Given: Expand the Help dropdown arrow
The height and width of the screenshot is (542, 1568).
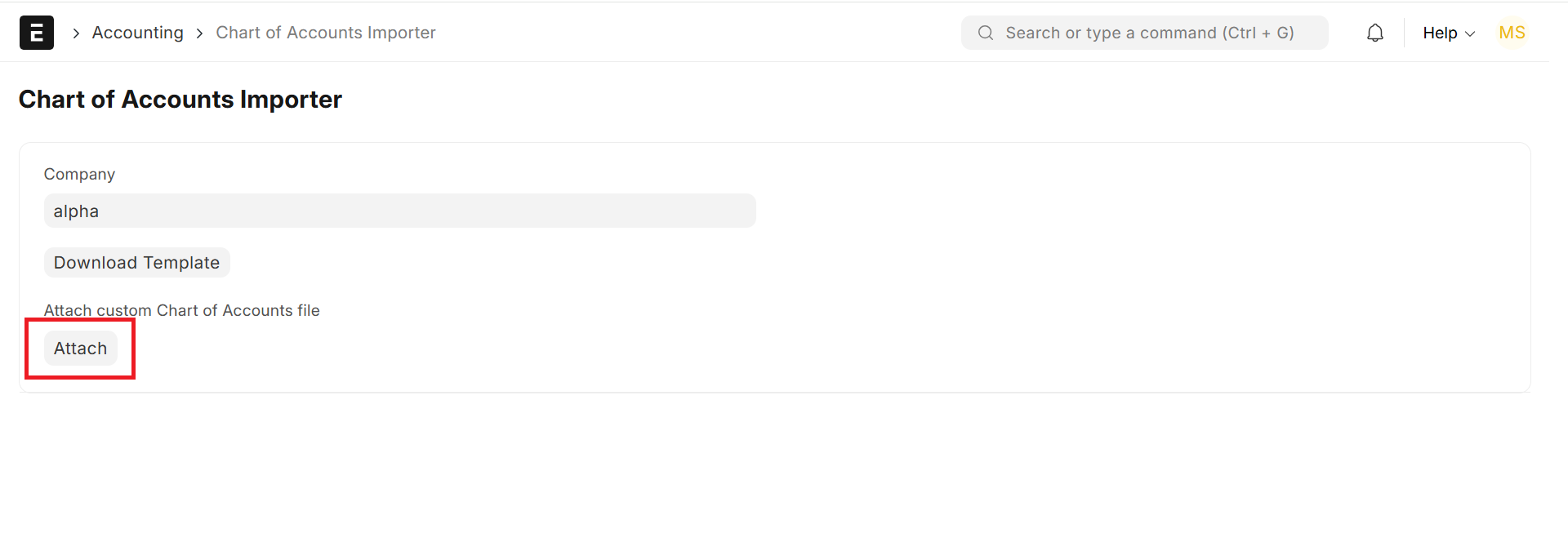Looking at the screenshot, I should click(1471, 33).
